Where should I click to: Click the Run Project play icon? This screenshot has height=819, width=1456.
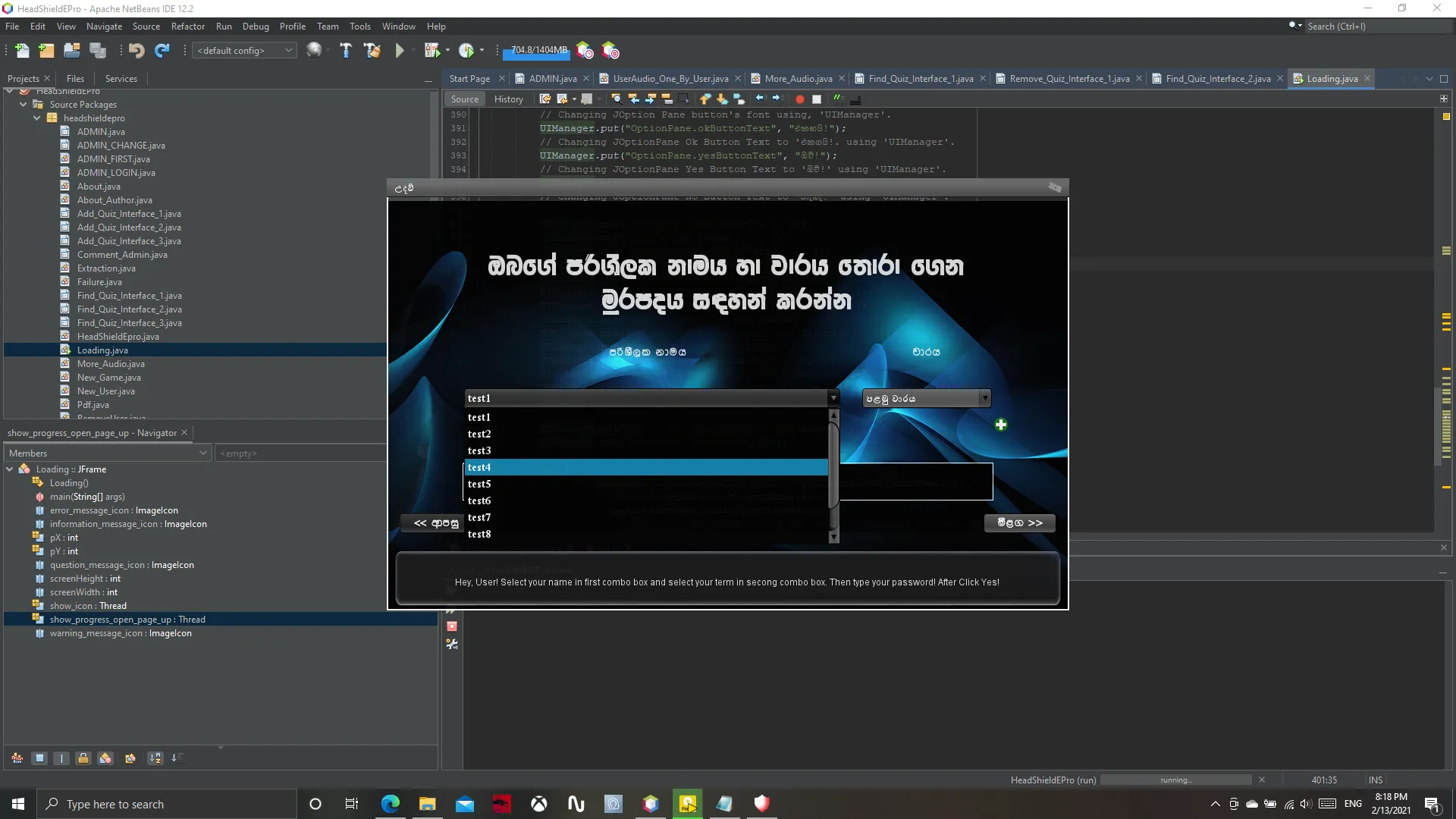point(400,51)
